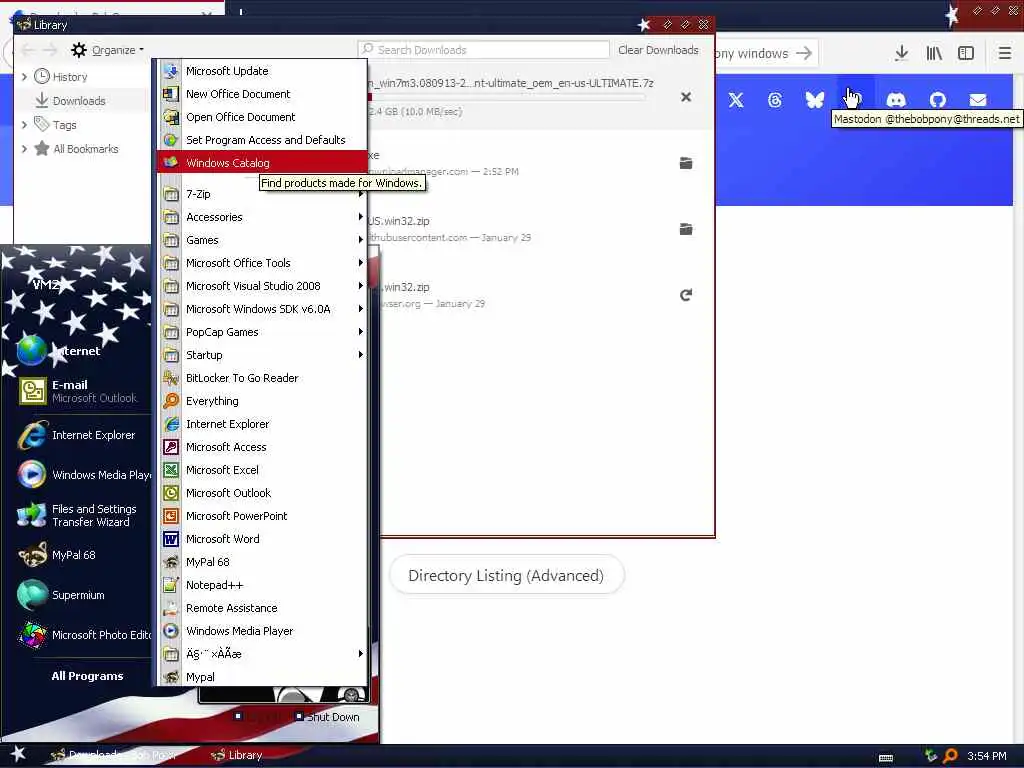Click the Threads social icon
1024x768 pixels.
coord(775,100)
